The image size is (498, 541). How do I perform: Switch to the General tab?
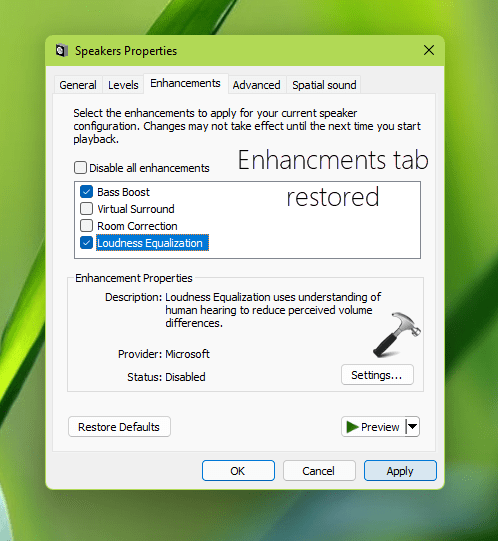point(78,85)
